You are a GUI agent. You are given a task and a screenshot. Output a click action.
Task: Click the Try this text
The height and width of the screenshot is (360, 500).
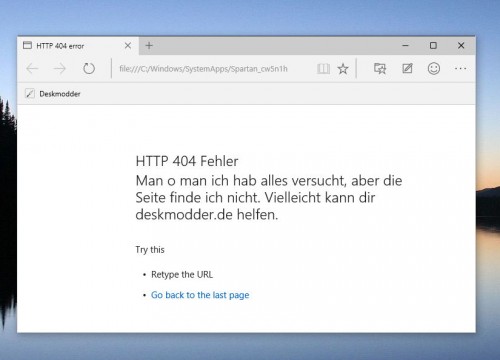pos(150,250)
